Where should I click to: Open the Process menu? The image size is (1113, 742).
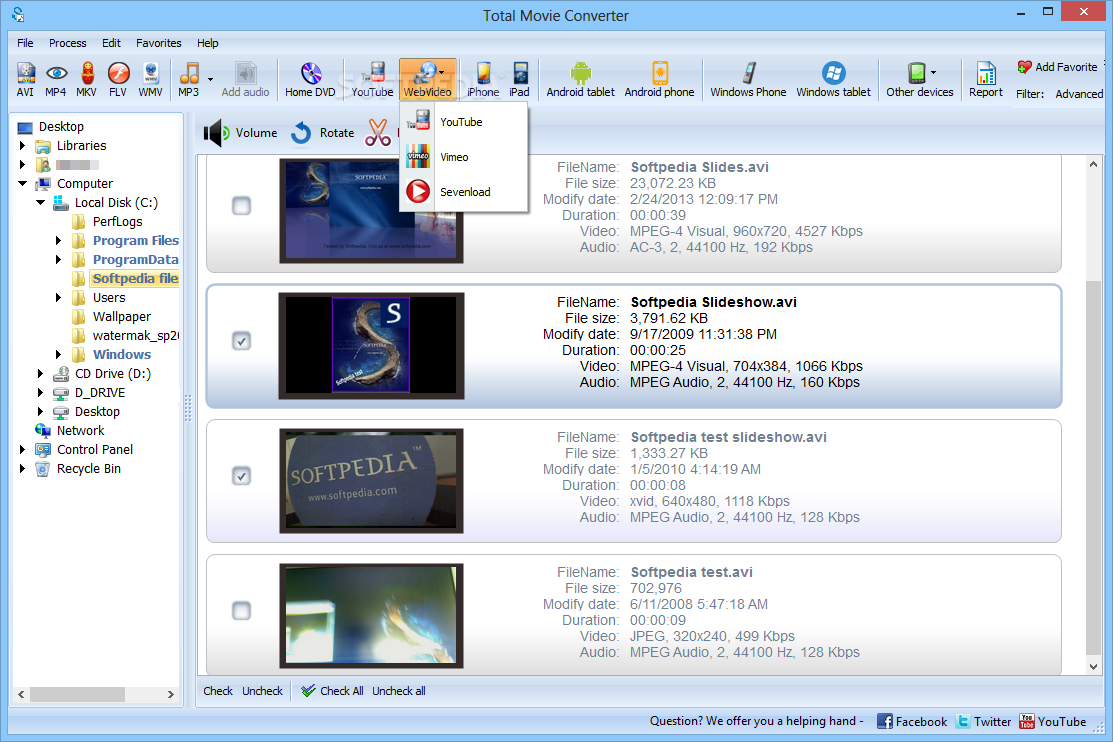(x=67, y=43)
